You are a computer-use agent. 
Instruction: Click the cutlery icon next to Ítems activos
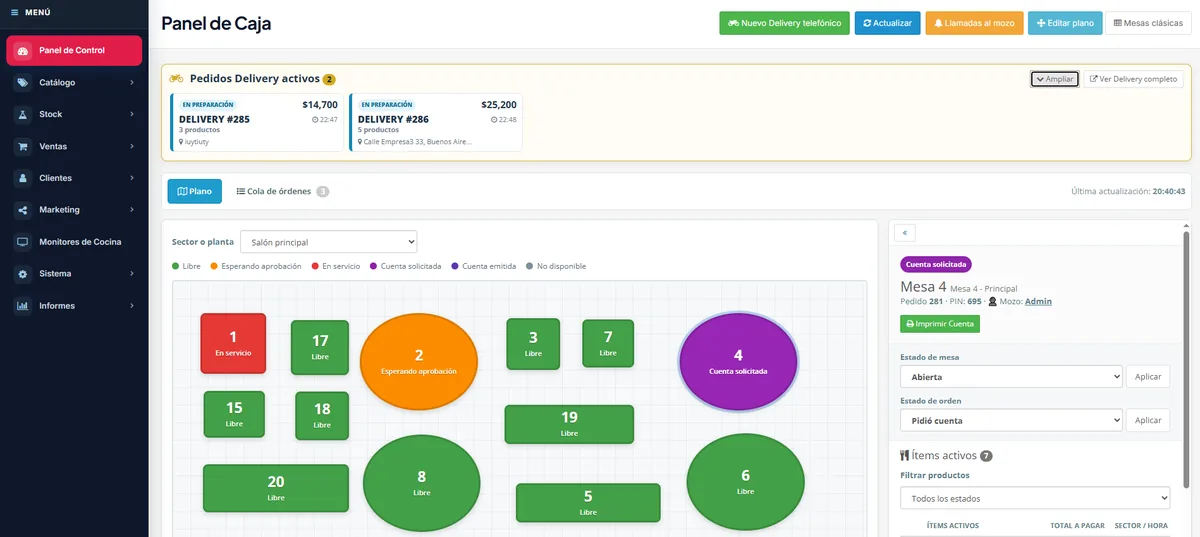point(905,455)
